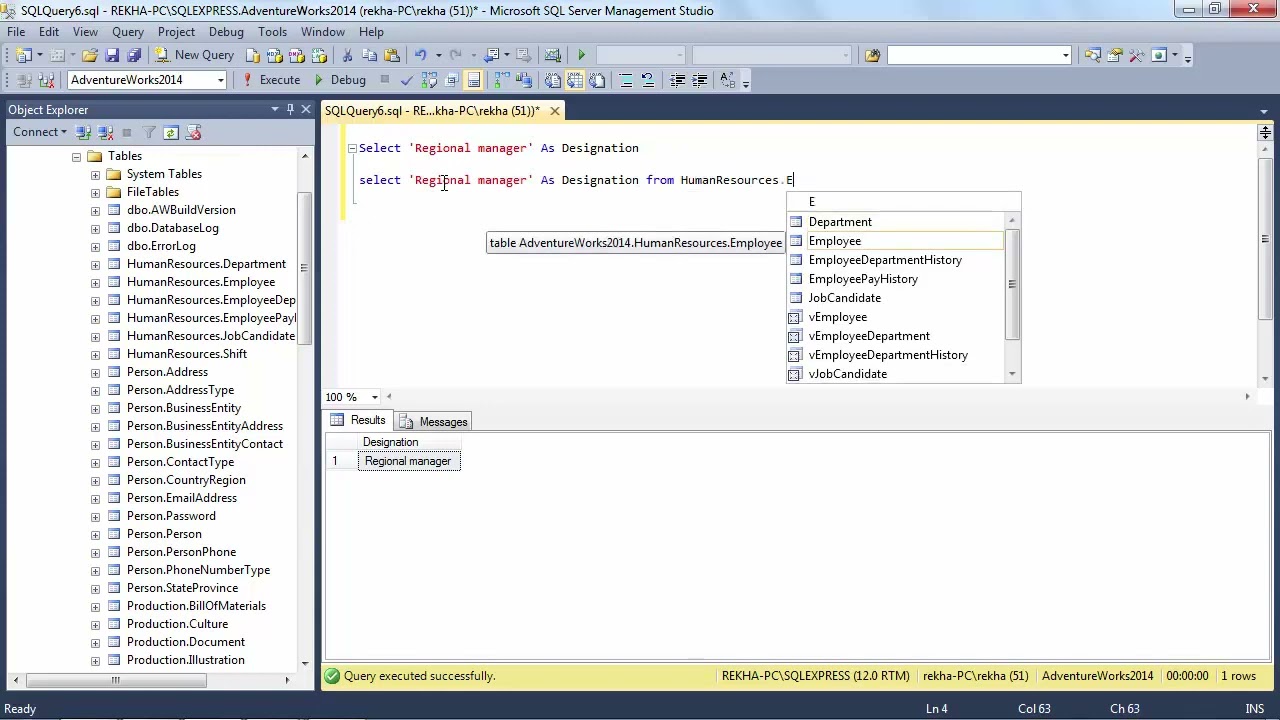
Task: Toggle Object Explorer auto-hide pin
Action: tap(290, 109)
